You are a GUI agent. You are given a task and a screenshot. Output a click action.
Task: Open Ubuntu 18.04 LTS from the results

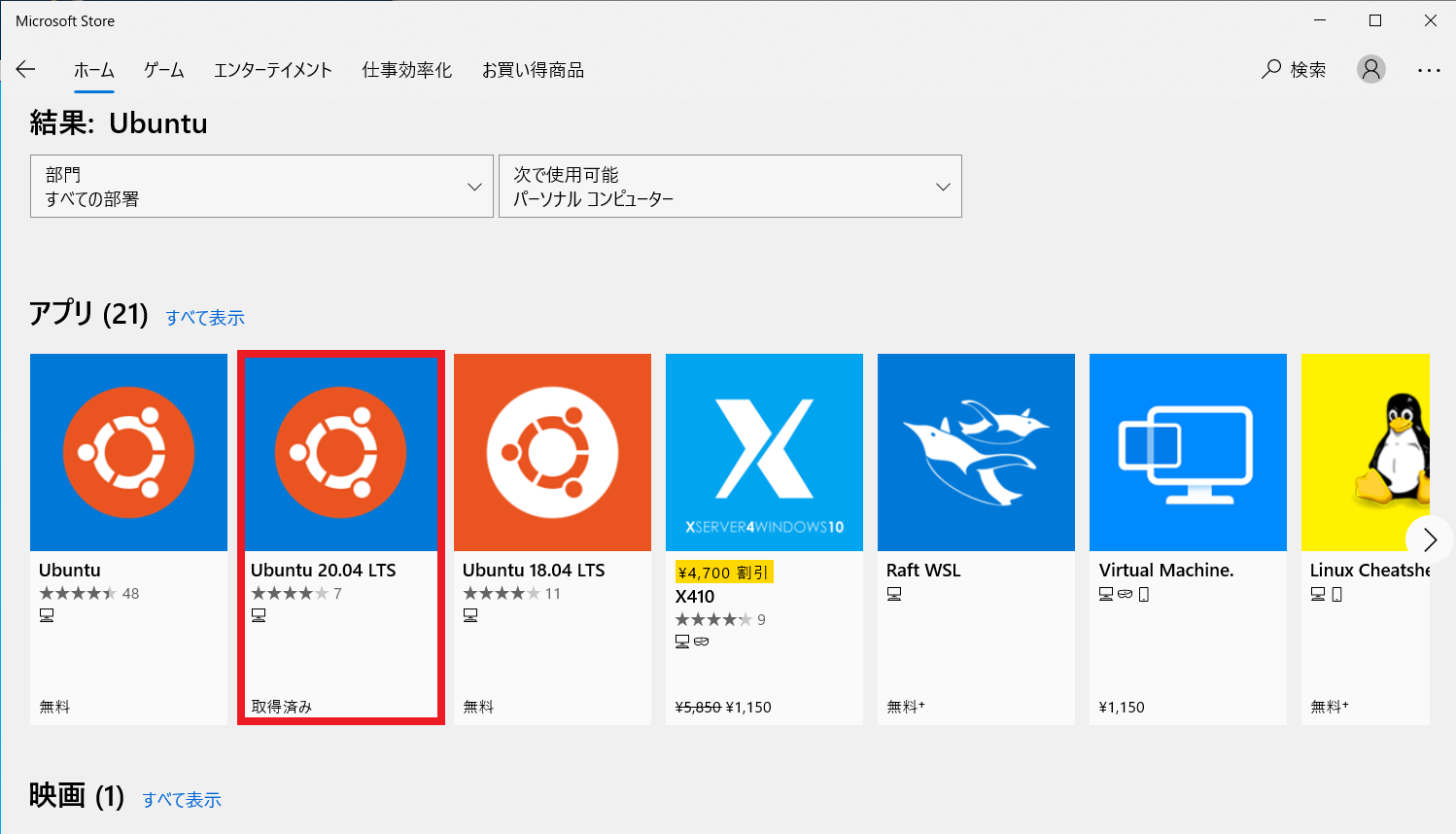coord(552,451)
